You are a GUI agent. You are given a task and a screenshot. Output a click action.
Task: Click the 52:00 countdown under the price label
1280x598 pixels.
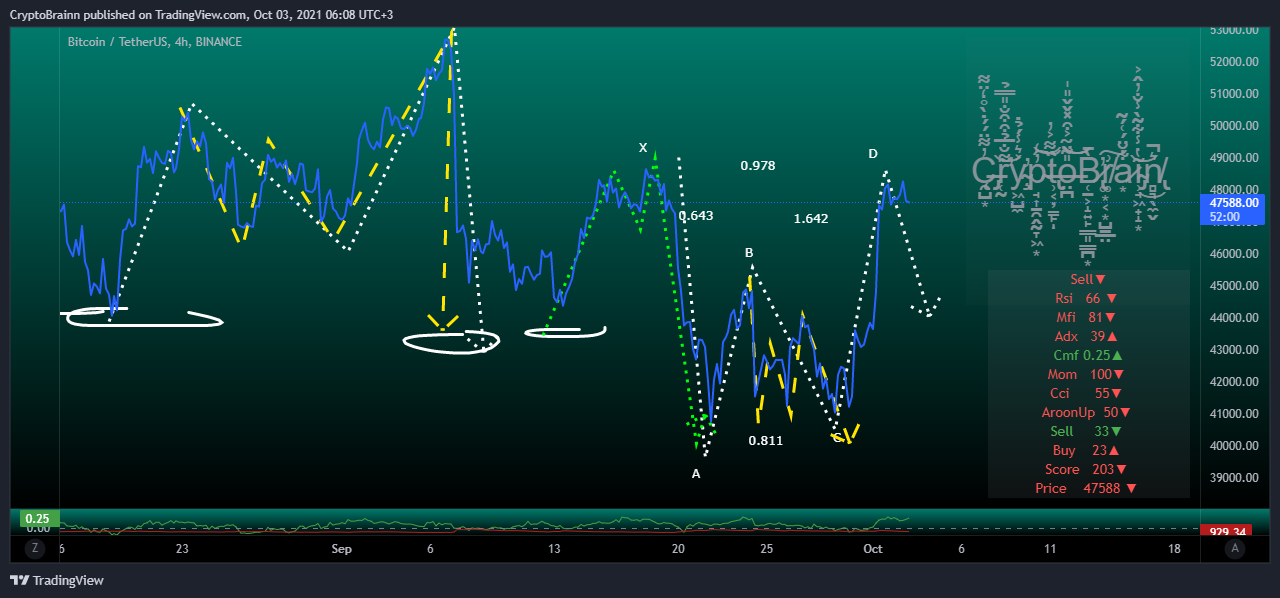[x=1224, y=216]
